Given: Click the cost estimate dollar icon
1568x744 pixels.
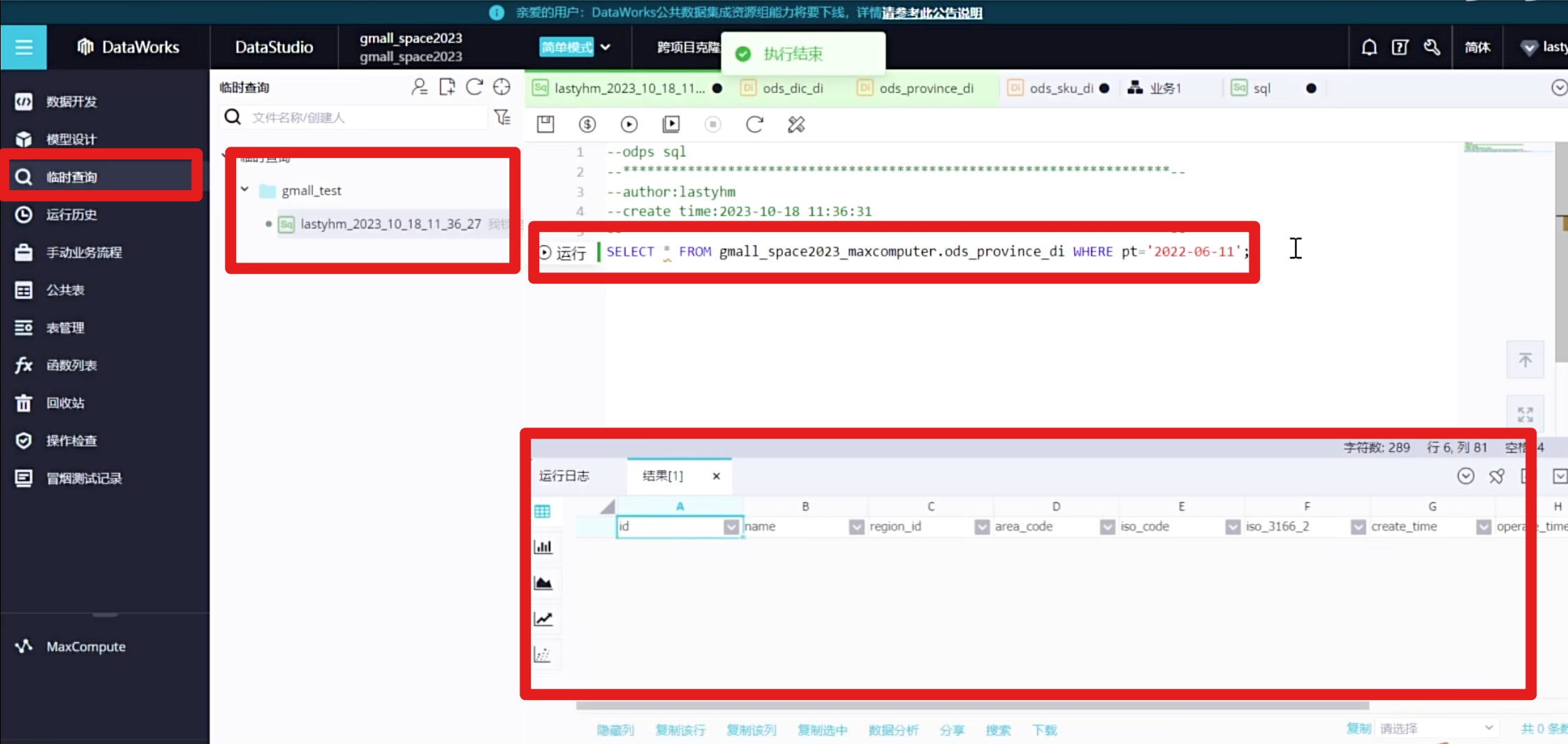Looking at the screenshot, I should 587,124.
